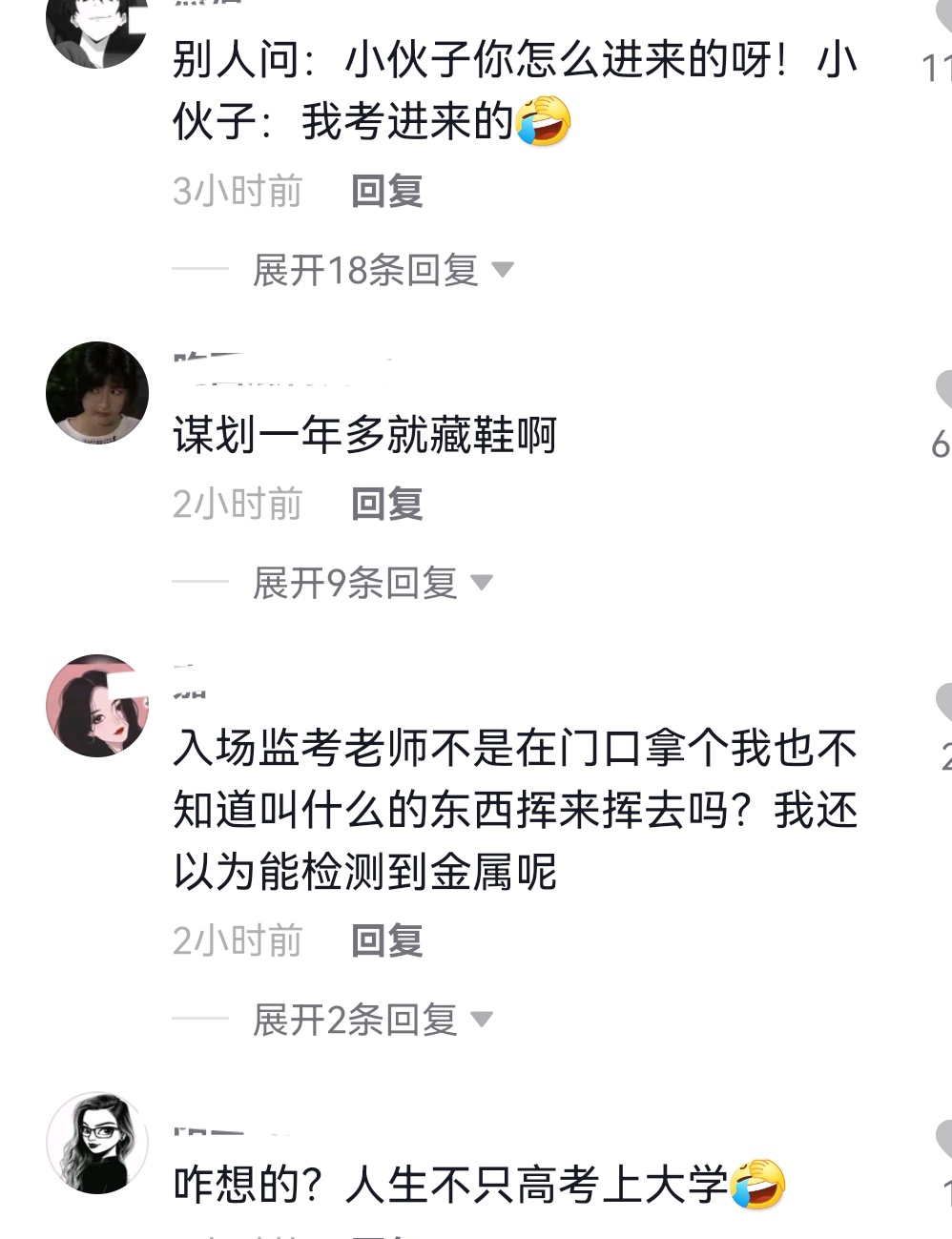This screenshot has width=952, height=1239.
Task: Tap the comment text 谋划一年多就藏鞋啊
Action: point(364,436)
